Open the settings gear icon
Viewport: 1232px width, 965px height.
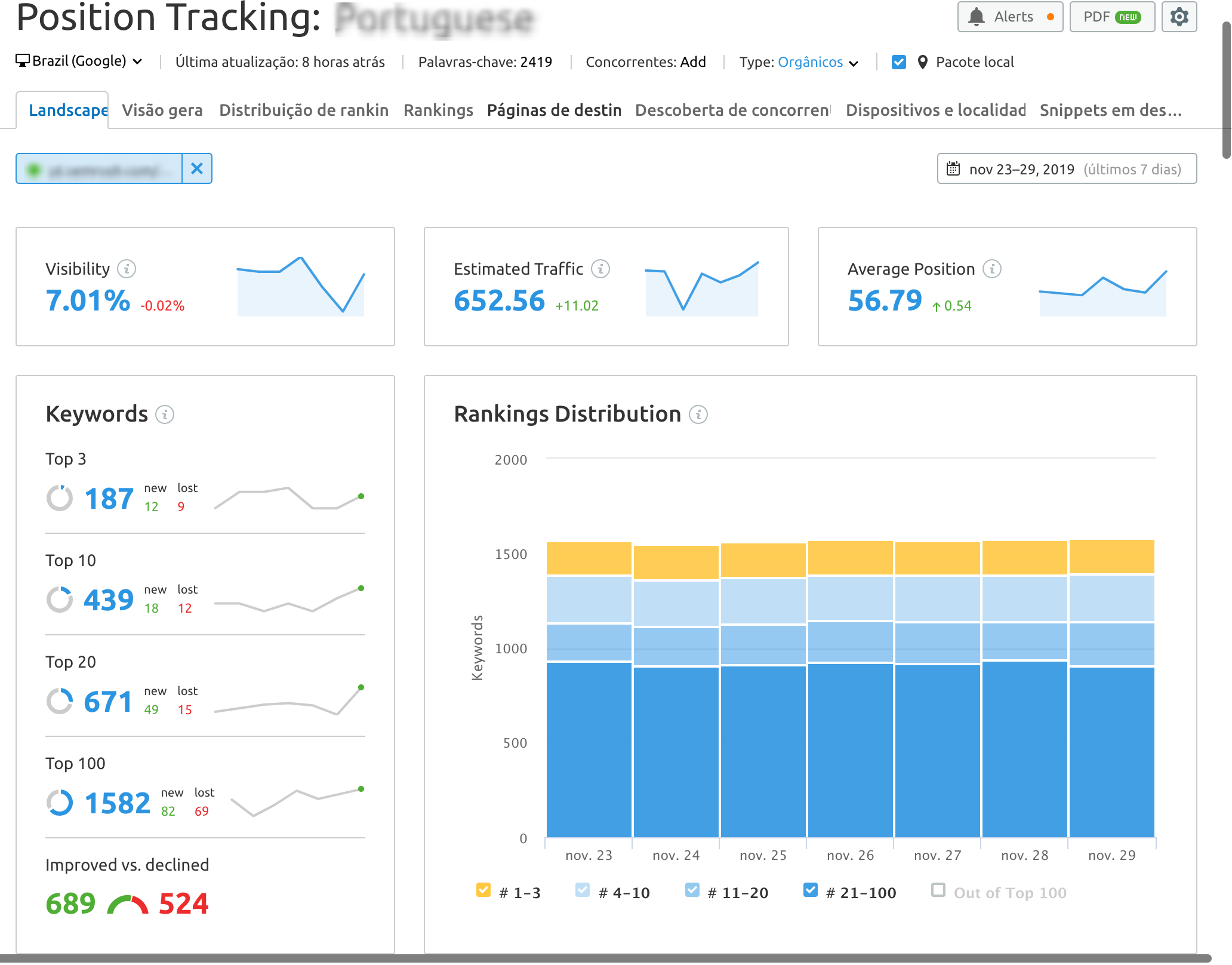tap(1179, 17)
